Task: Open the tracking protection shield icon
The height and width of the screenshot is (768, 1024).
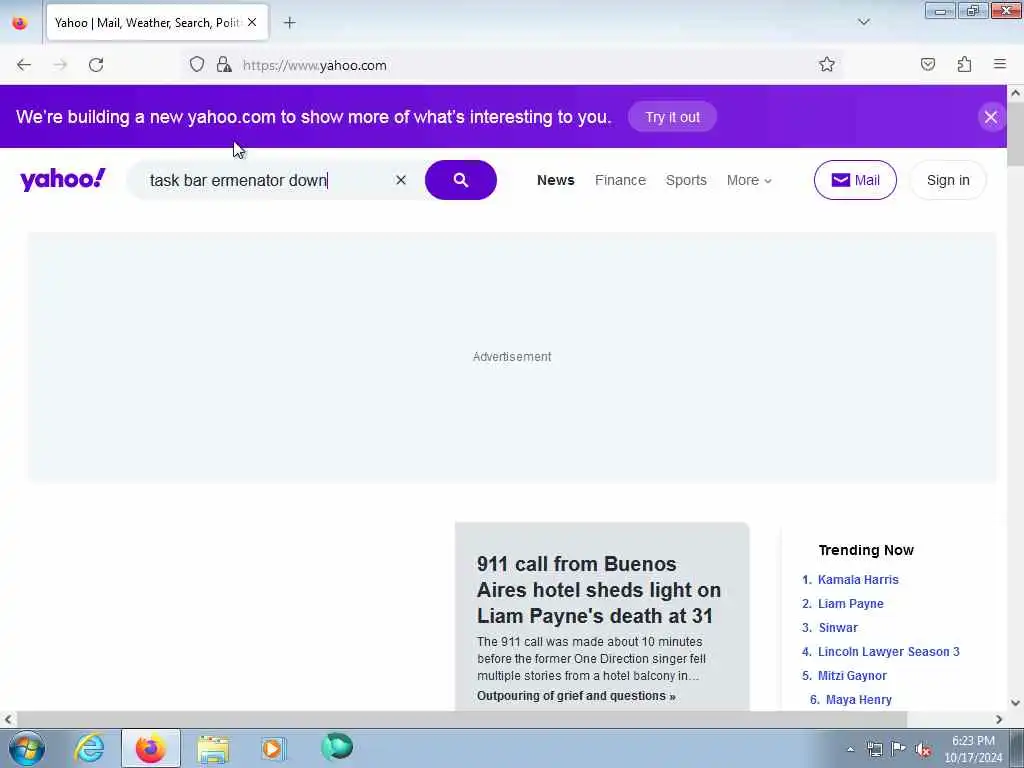Action: [197, 64]
